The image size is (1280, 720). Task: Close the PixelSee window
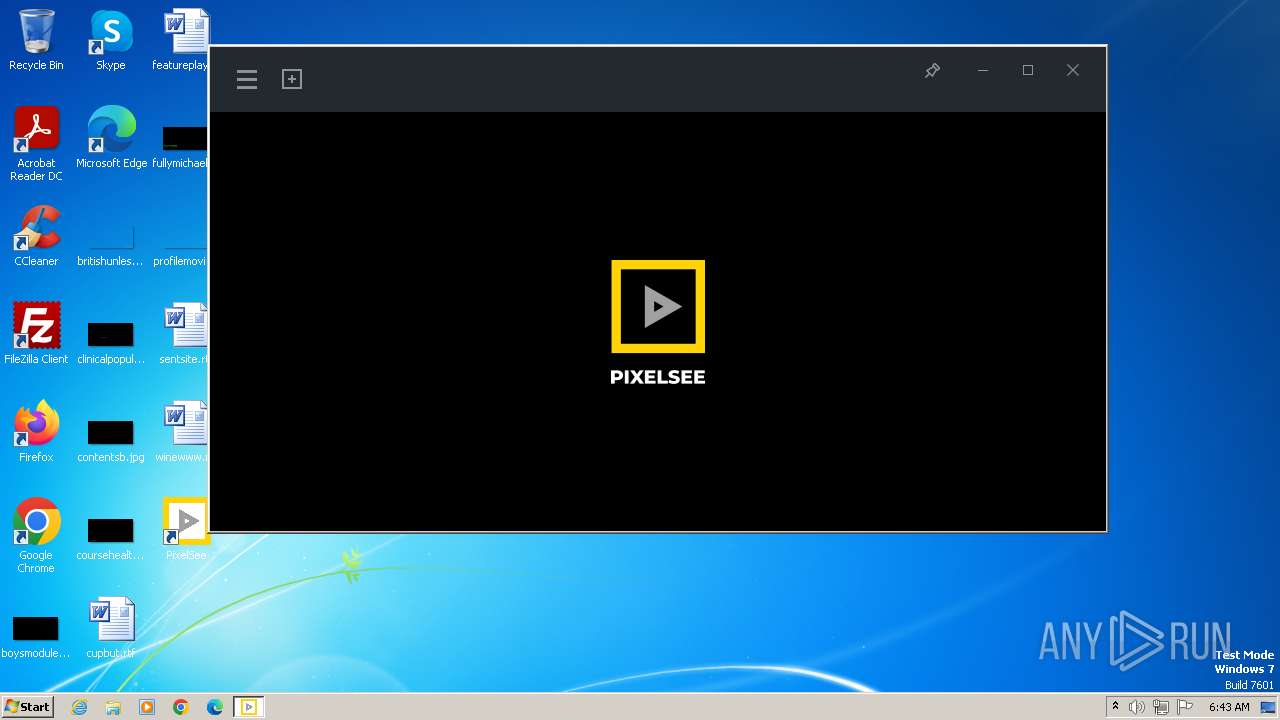pos(1073,70)
